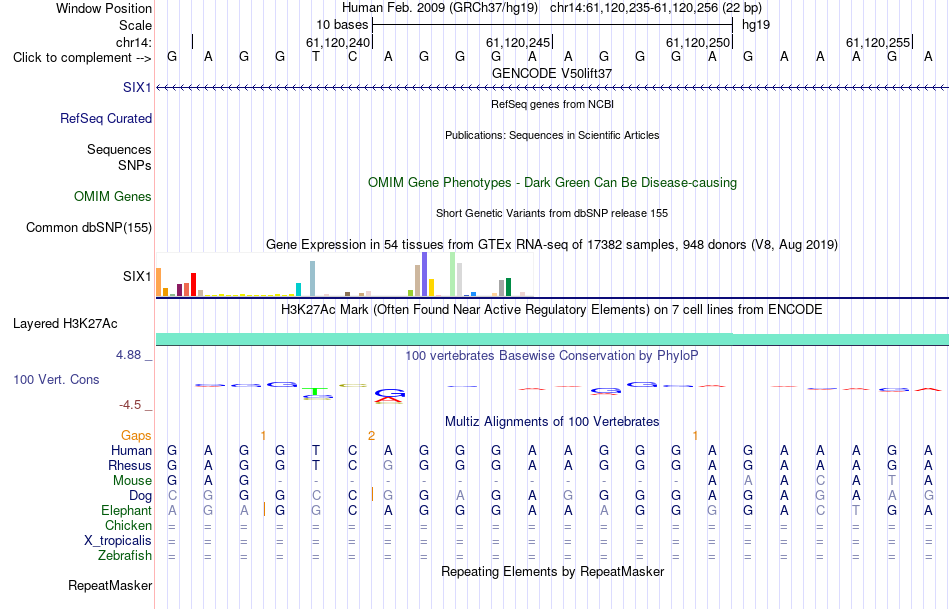Click the tallest violet GTEx expression bar
Image resolution: width=950 pixels, height=609 pixels.
425,274
